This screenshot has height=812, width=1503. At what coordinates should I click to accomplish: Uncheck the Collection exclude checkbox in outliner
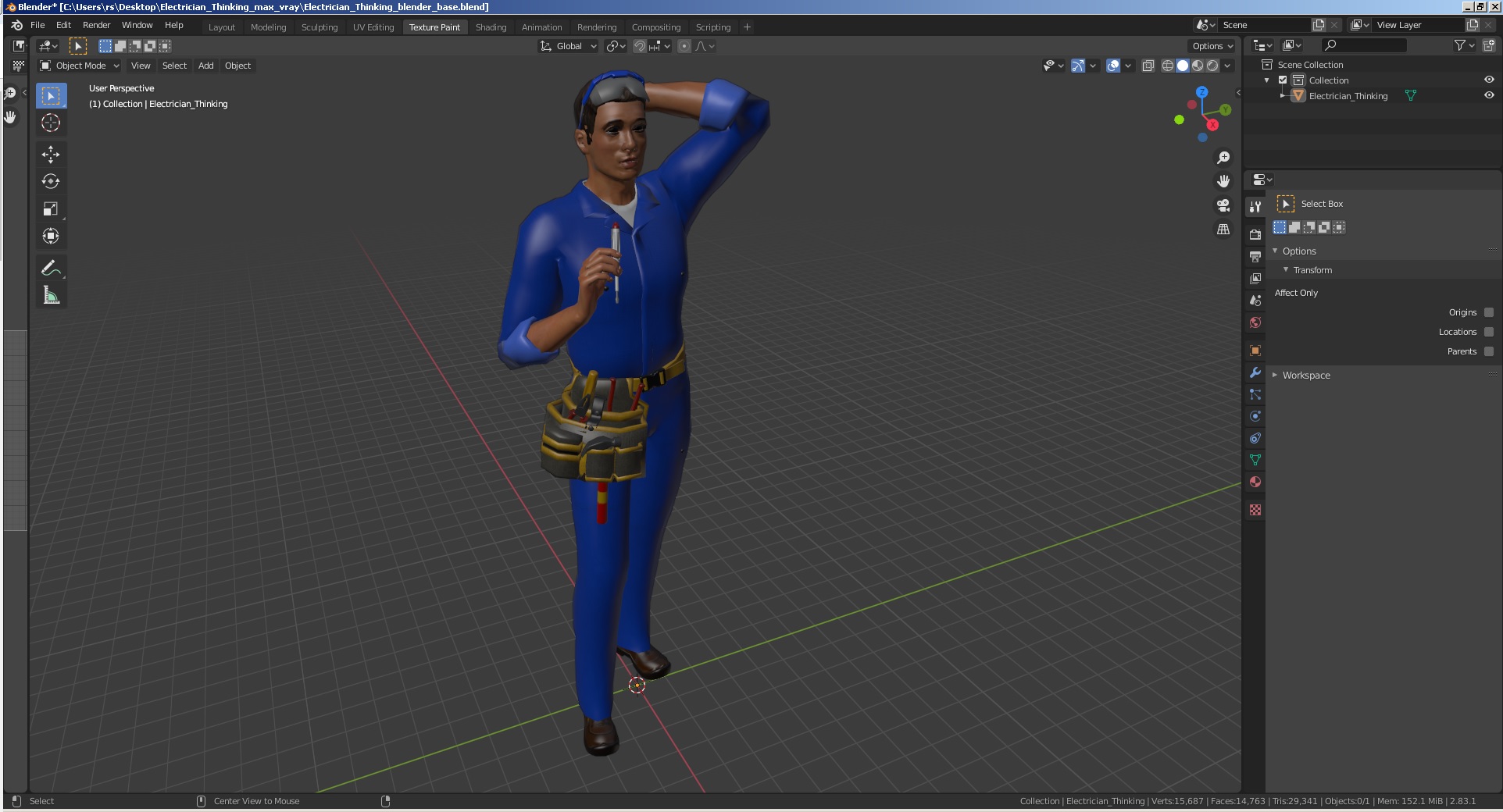coord(1283,80)
